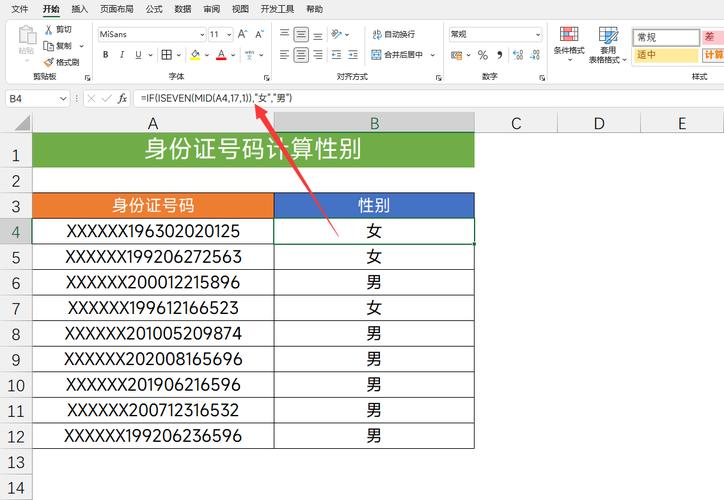
Task: Toggle center text alignment
Action: tap(301, 55)
